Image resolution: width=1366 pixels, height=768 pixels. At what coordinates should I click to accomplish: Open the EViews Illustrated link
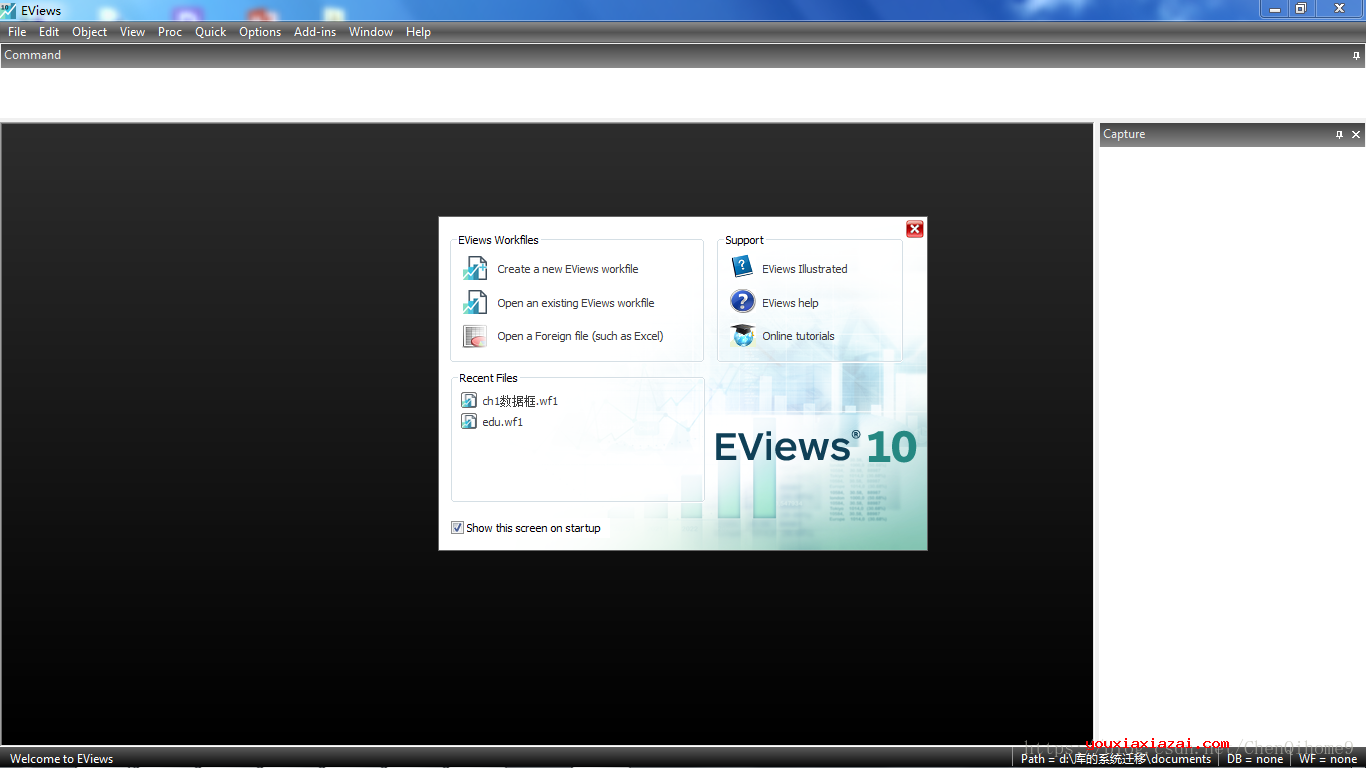point(804,269)
